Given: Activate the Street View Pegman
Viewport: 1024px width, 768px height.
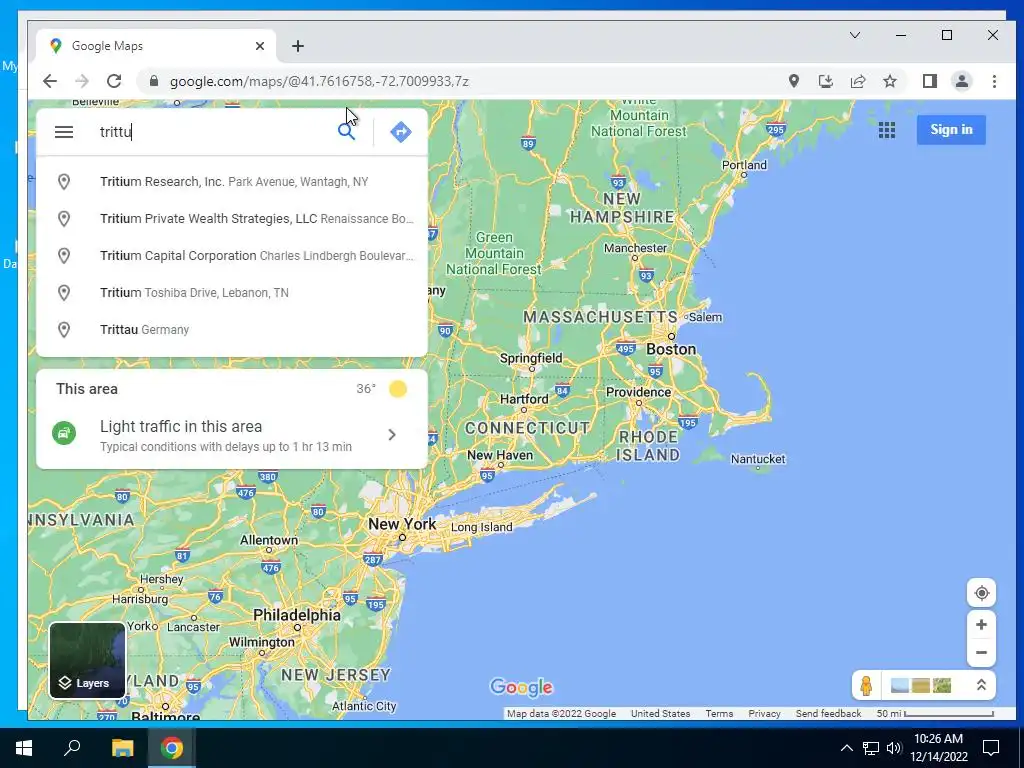Looking at the screenshot, I should [x=866, y=686].
